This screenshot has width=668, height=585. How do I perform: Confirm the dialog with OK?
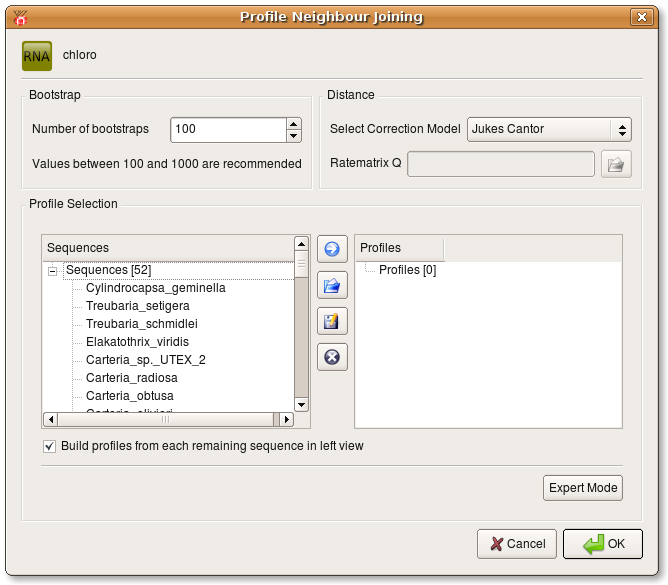[x=602, y=544]
